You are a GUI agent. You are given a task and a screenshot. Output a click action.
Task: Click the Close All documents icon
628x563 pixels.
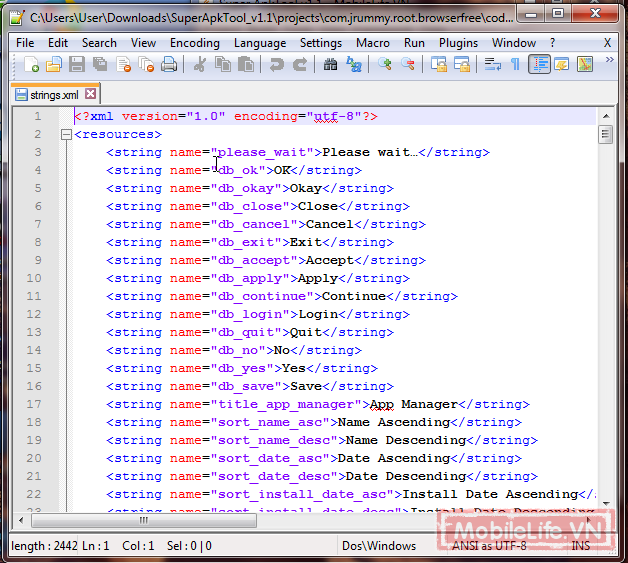tap(146, 64)
